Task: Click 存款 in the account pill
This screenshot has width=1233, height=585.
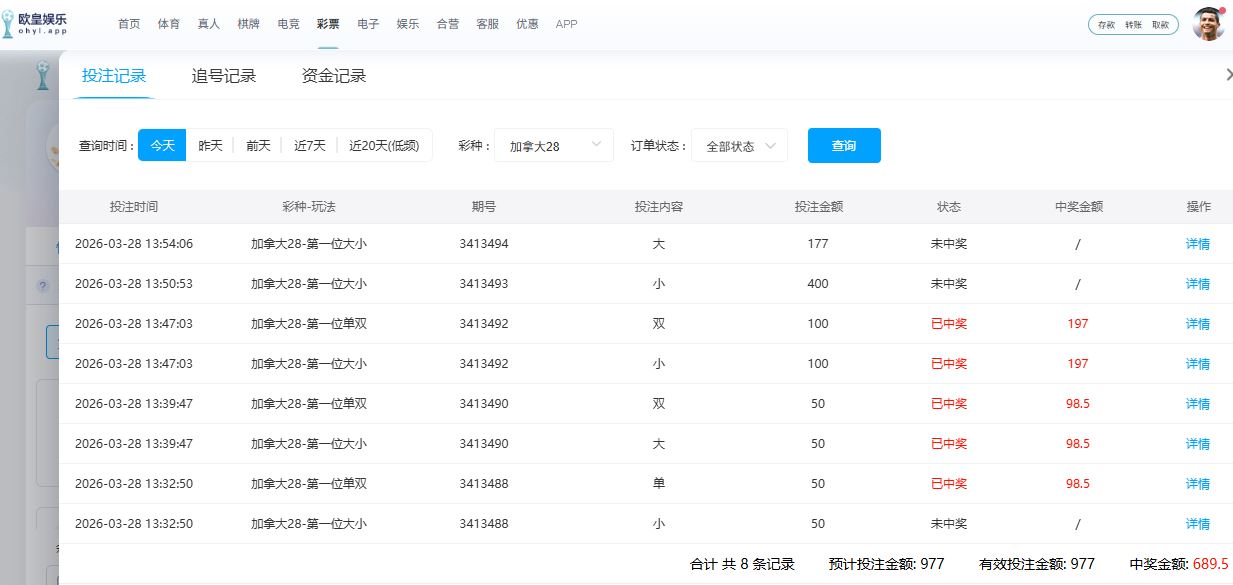Action: pyautogui.click(x=1106, y=25)
